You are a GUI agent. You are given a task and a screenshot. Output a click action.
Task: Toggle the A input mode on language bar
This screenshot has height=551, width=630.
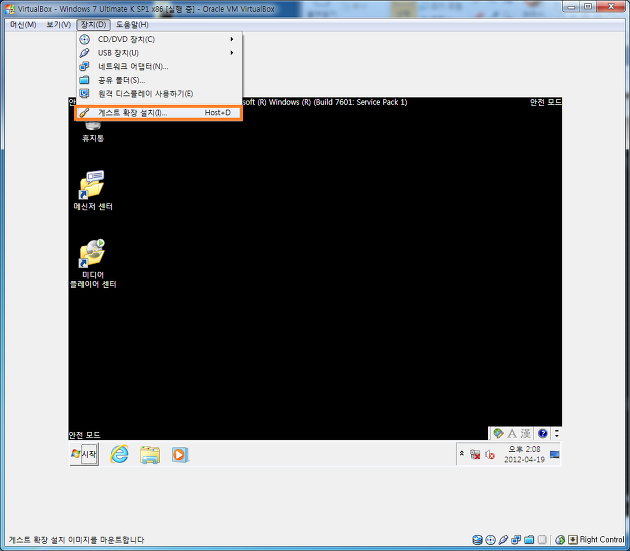click(512, 434)
